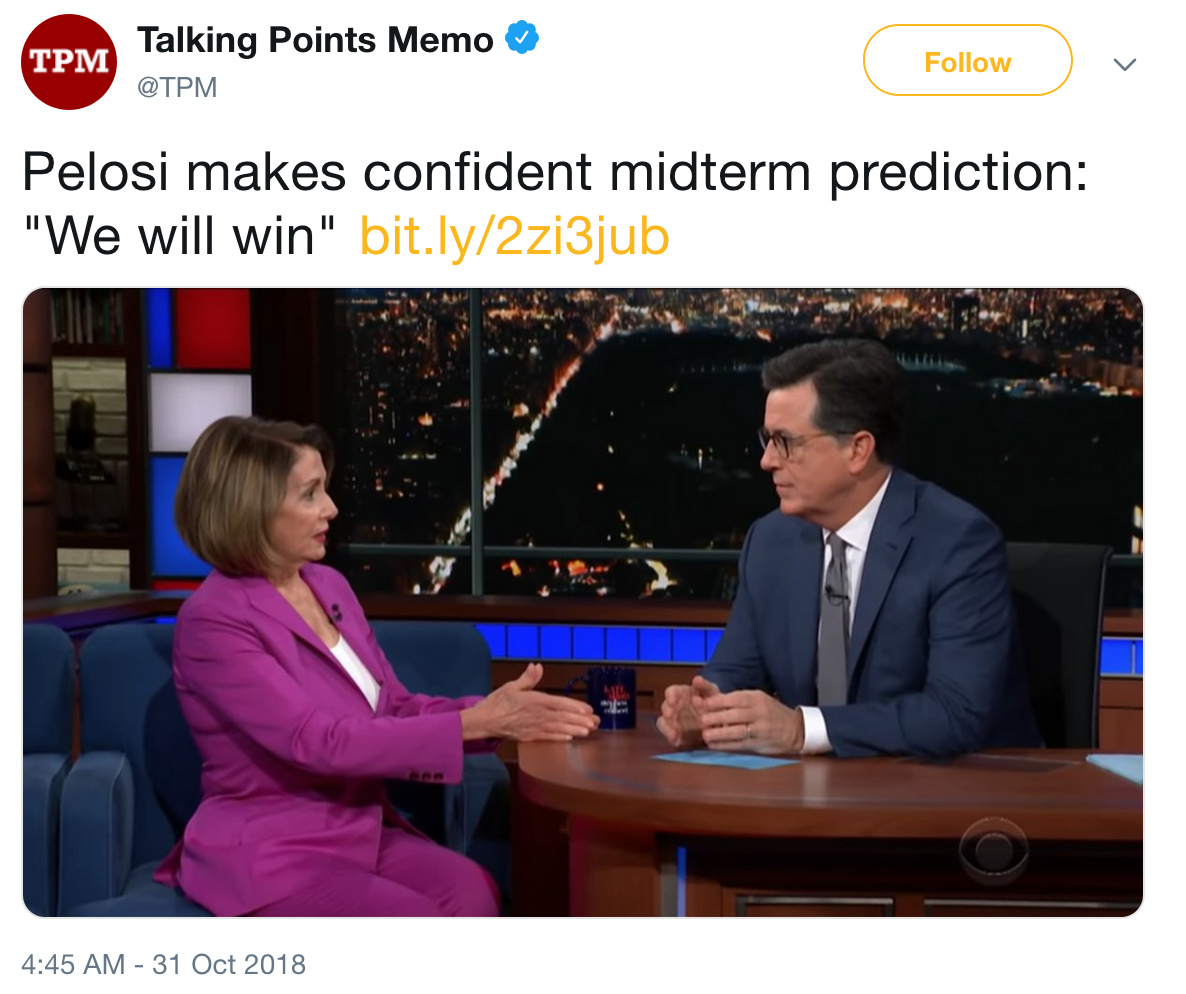Open the bit.ly/2zi3jub link

(x=514, y=236)
